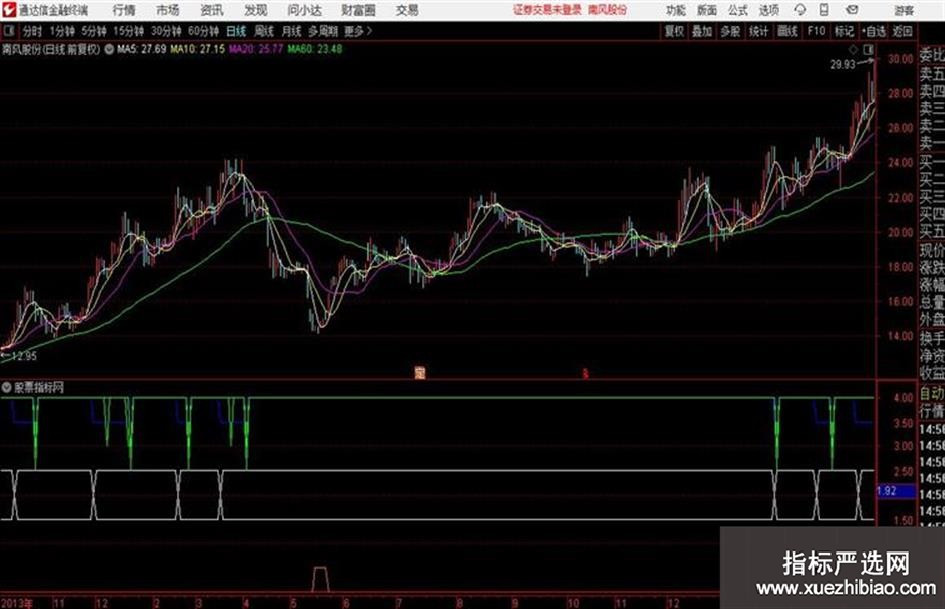Click the 统计 toolbar button
This screenshot has width=945, height=609.
(759, 31)
